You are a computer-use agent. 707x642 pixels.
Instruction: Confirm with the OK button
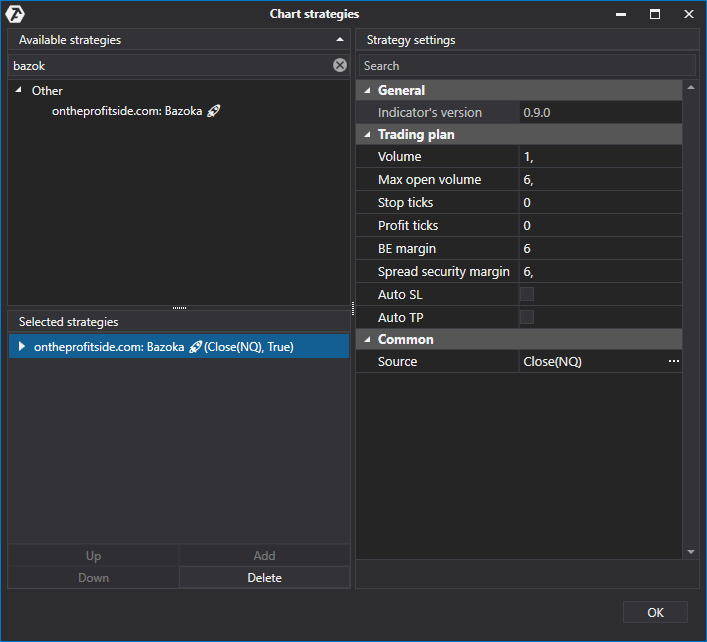point(655,612)
